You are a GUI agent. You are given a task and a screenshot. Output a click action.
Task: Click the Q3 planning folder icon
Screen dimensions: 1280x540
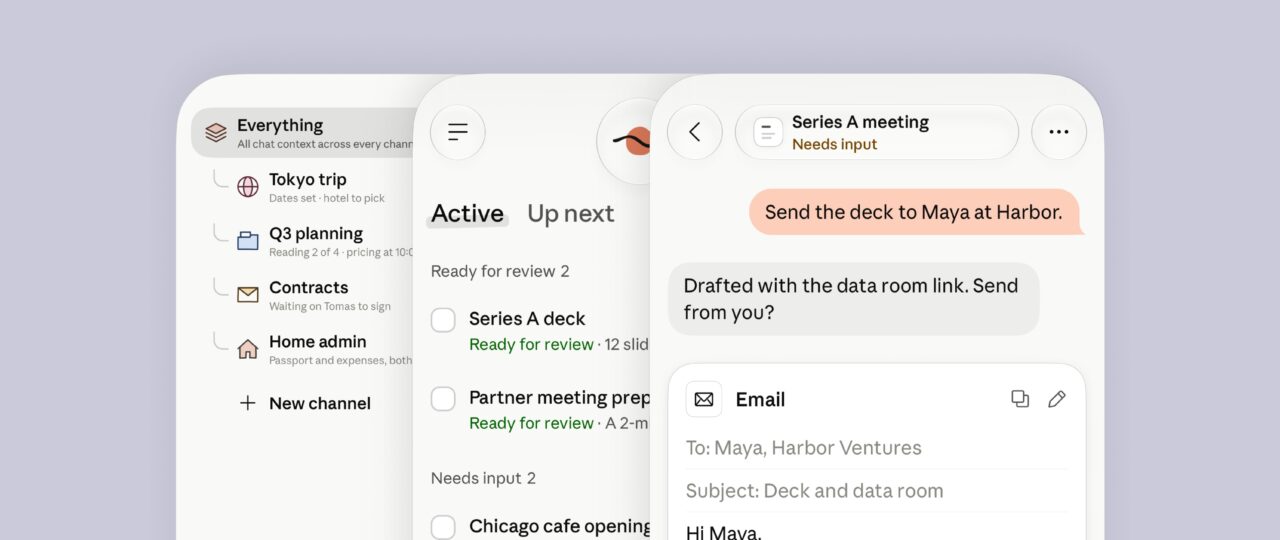pyautogui.click(x=248, y=241)
